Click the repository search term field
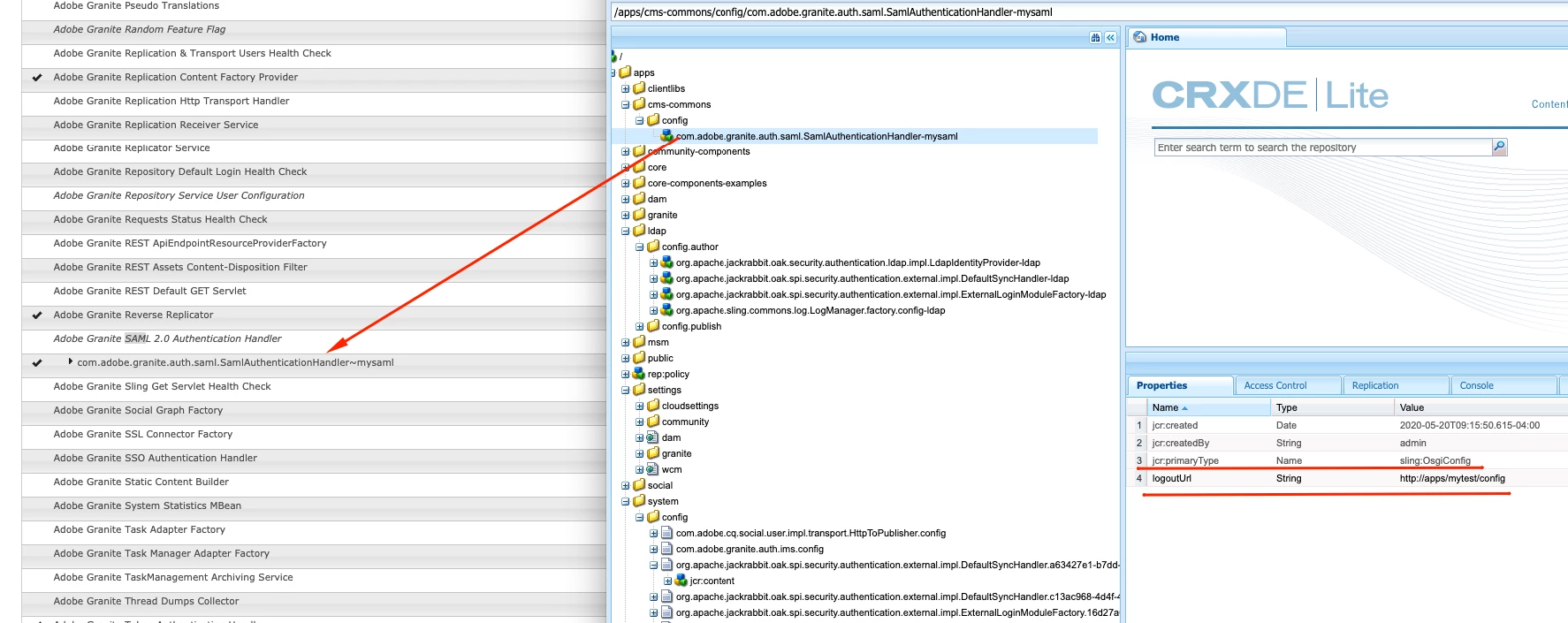Viewport: 1568px width, 623px height. [x=1323, y=148]
